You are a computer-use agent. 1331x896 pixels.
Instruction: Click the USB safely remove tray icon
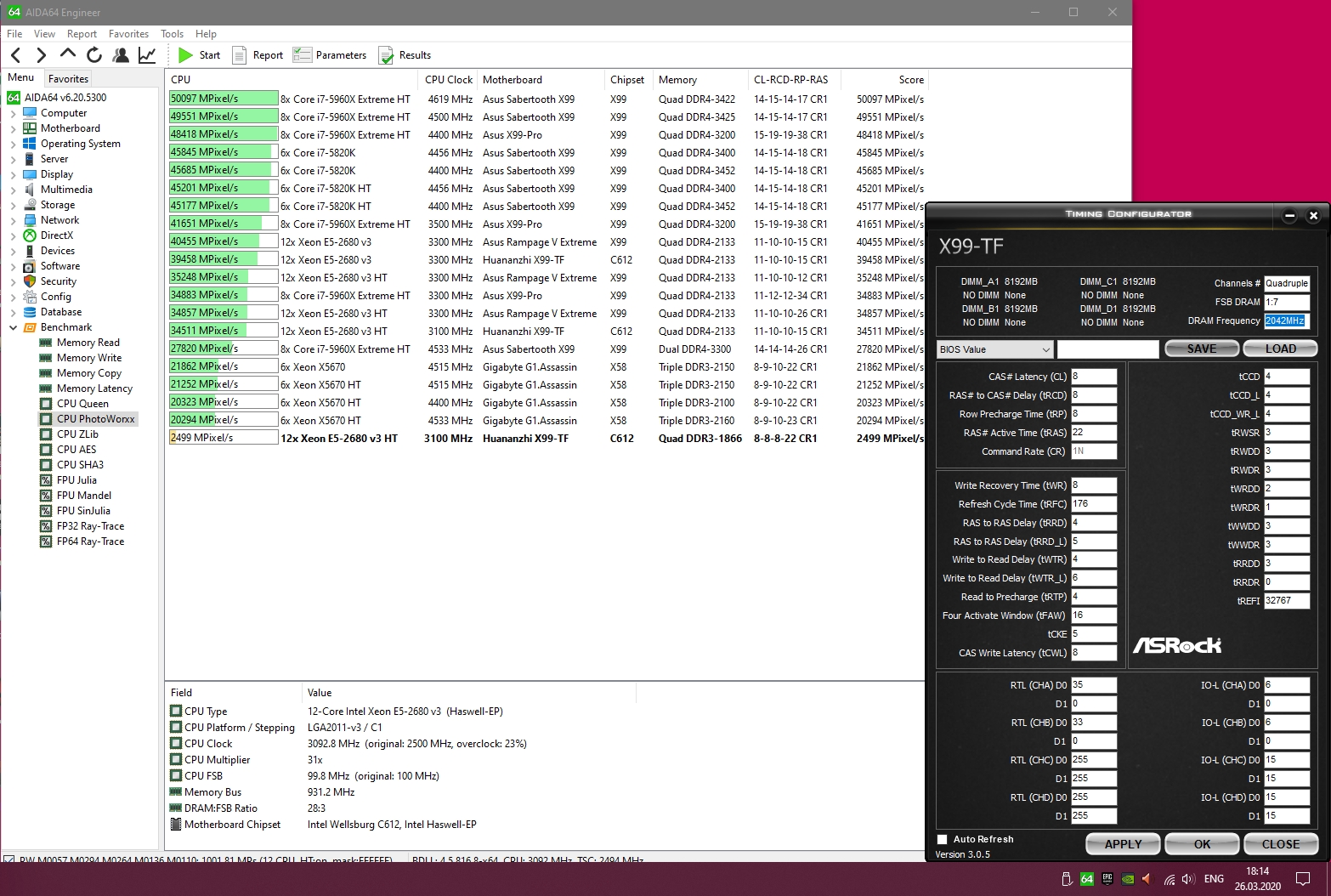(1067, 879)
